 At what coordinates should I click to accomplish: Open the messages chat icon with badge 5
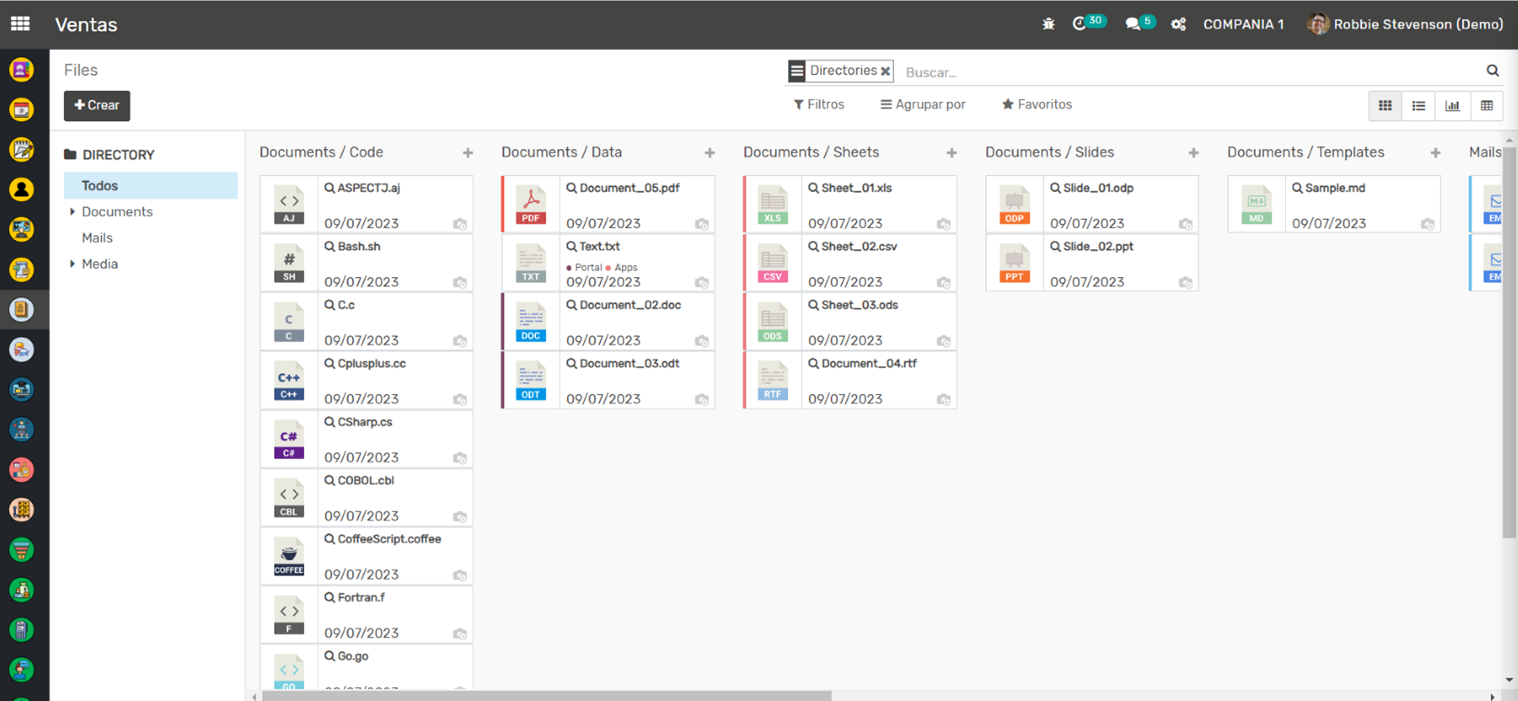click(x=1133, y=24)
